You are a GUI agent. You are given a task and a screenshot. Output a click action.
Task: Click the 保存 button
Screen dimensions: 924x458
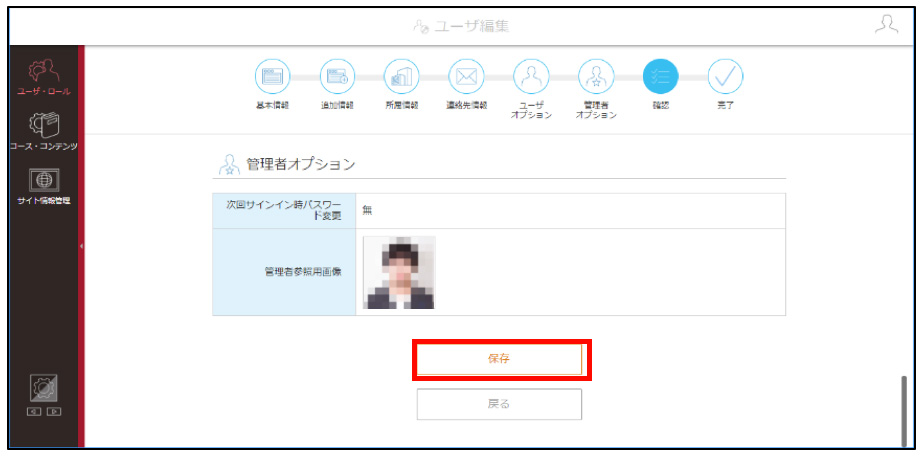[499, 359]
